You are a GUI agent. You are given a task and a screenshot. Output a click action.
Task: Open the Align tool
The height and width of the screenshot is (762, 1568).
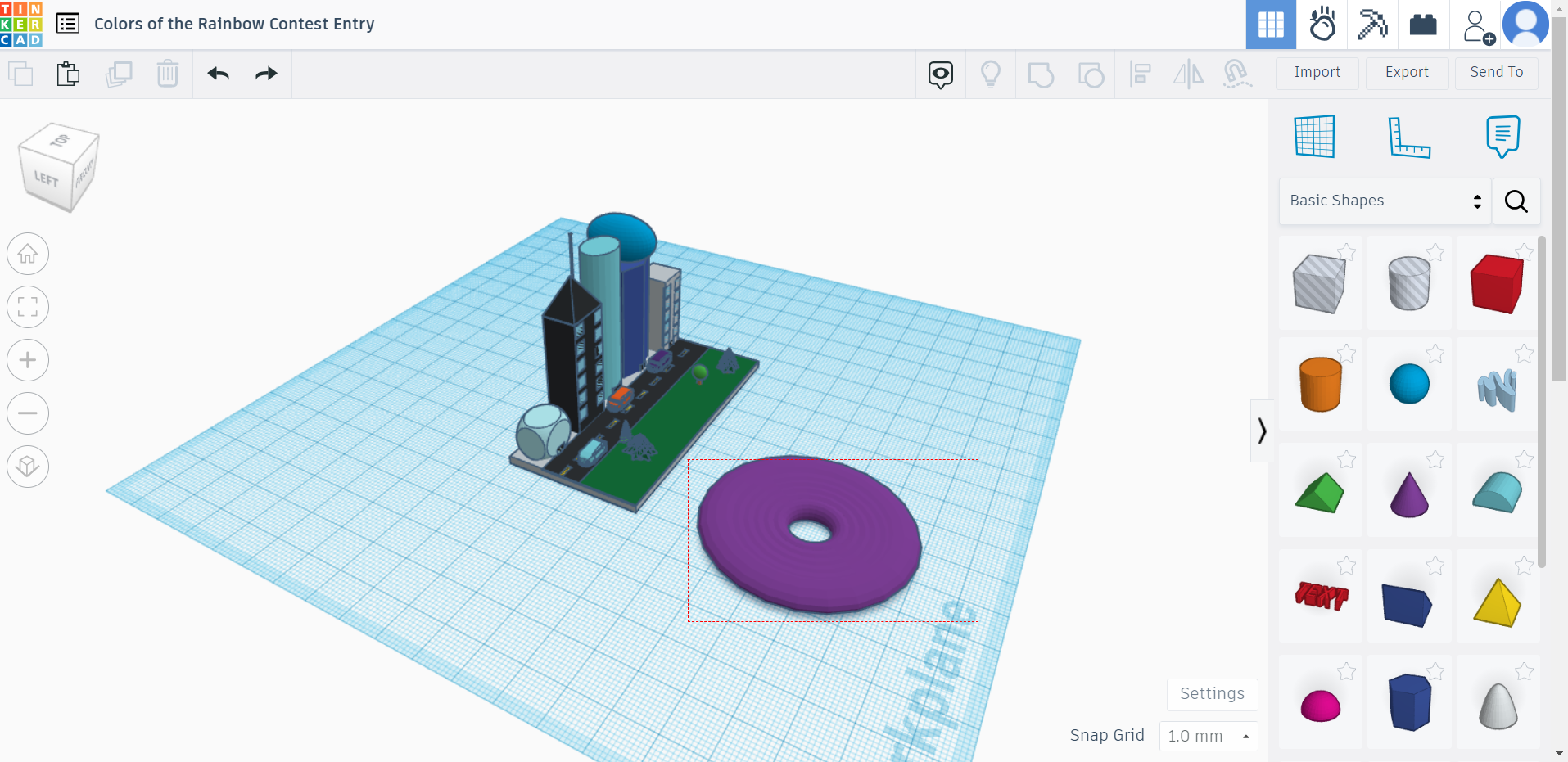point(1141,74)
